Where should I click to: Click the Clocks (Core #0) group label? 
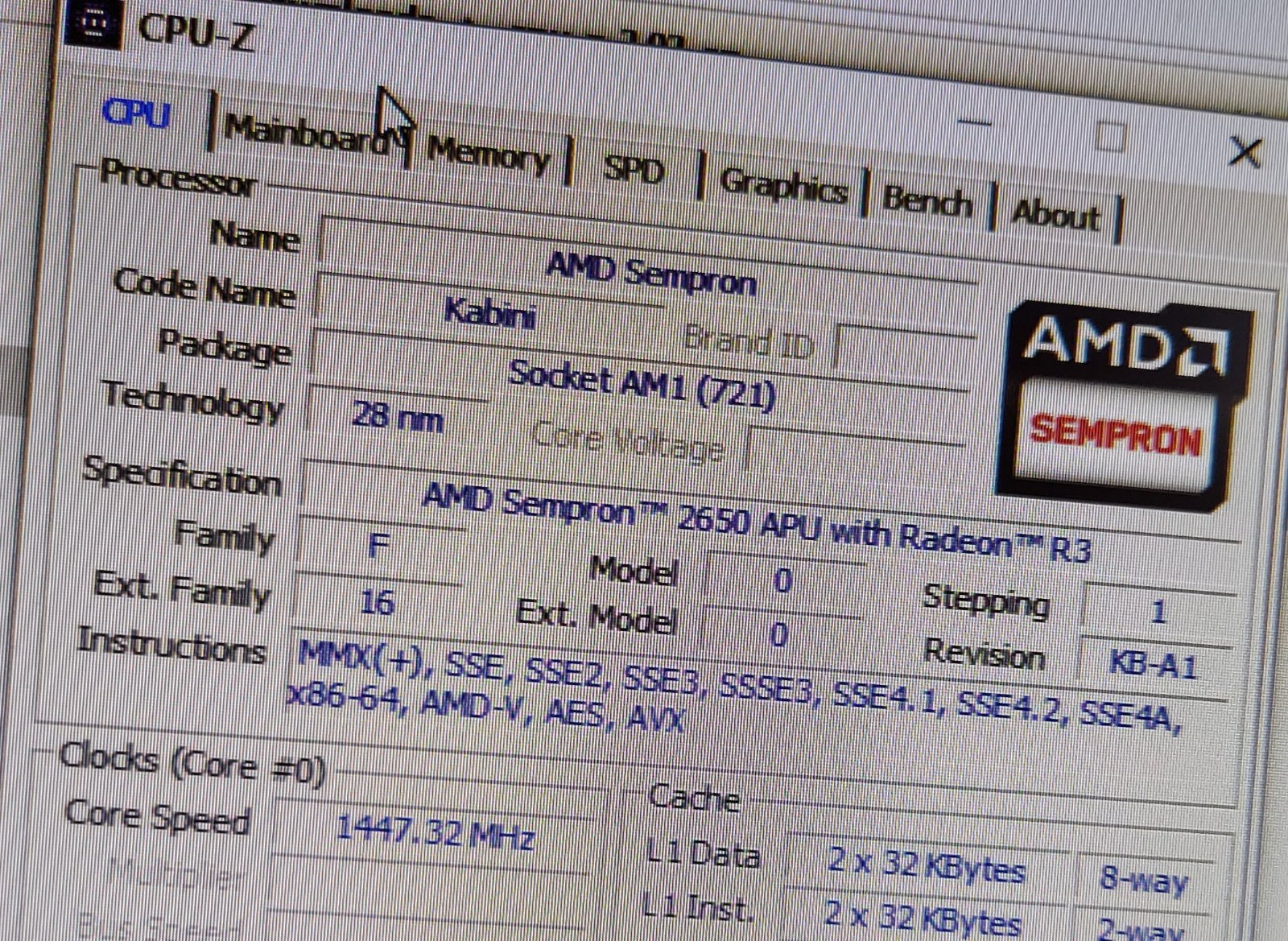[x=192, y=764]
